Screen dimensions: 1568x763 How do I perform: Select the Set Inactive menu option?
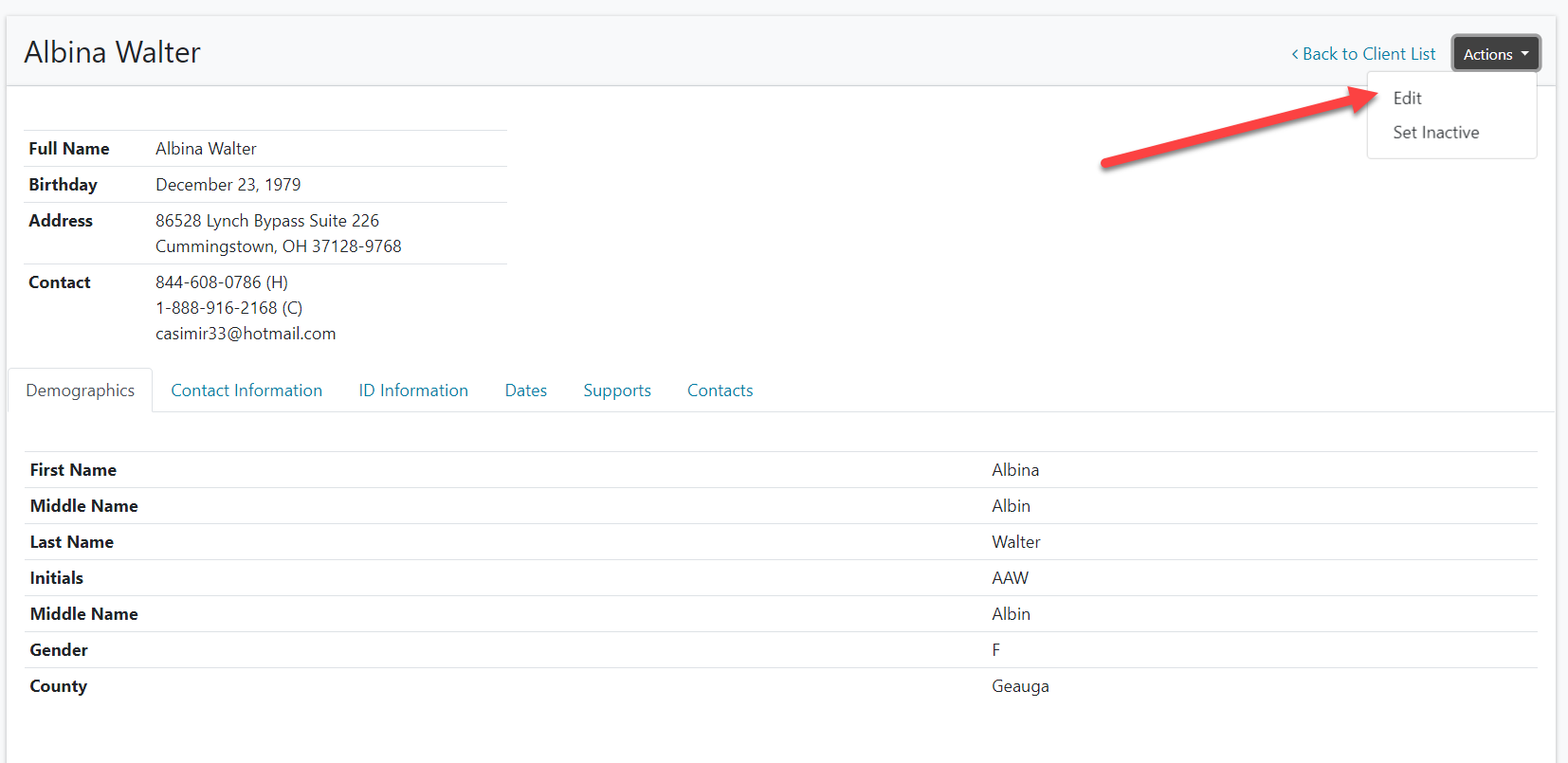1435,133
